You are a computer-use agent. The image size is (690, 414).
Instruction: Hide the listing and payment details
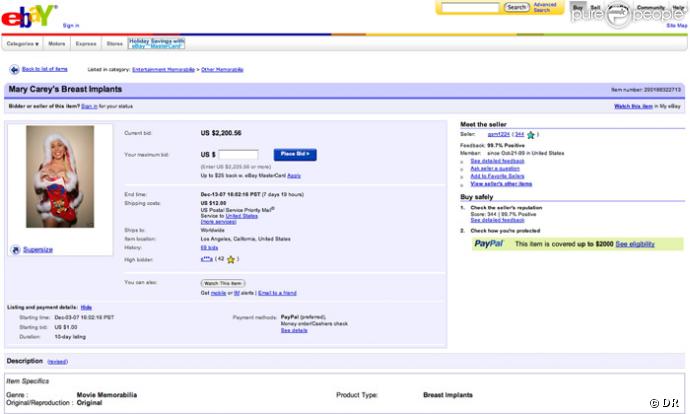(86, 308)
